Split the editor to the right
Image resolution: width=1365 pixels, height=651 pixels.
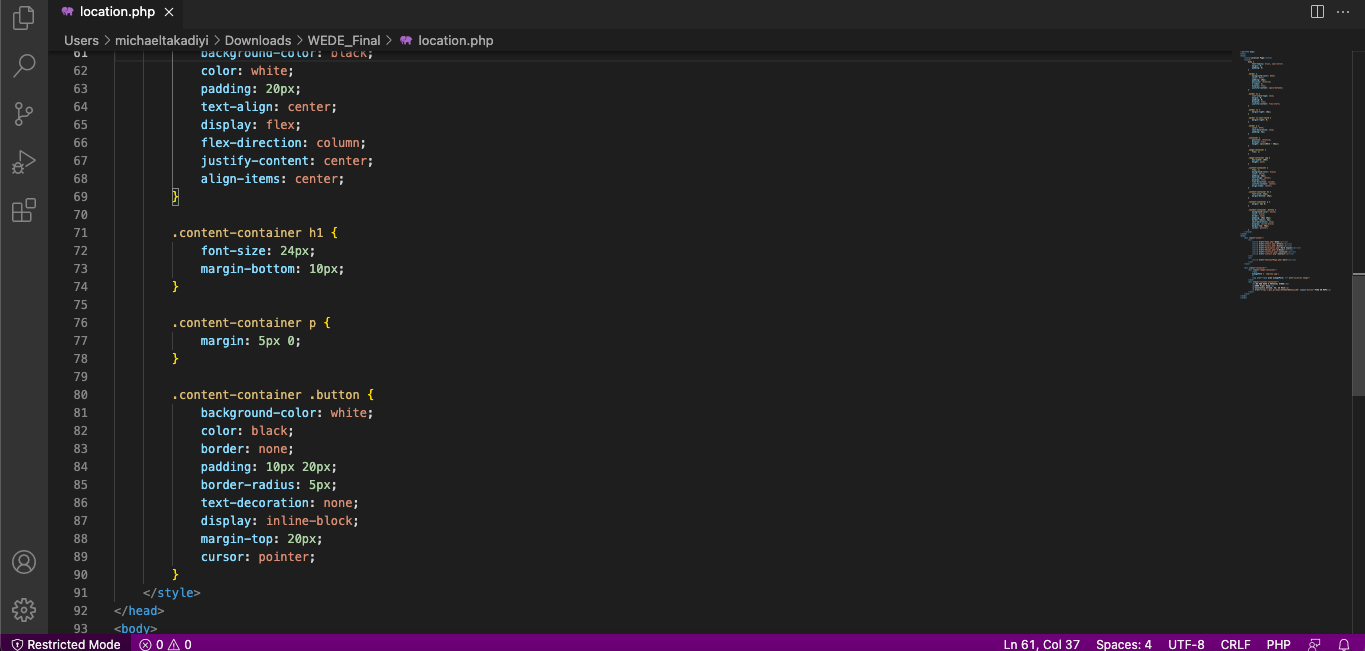[x=1317, y=12]
